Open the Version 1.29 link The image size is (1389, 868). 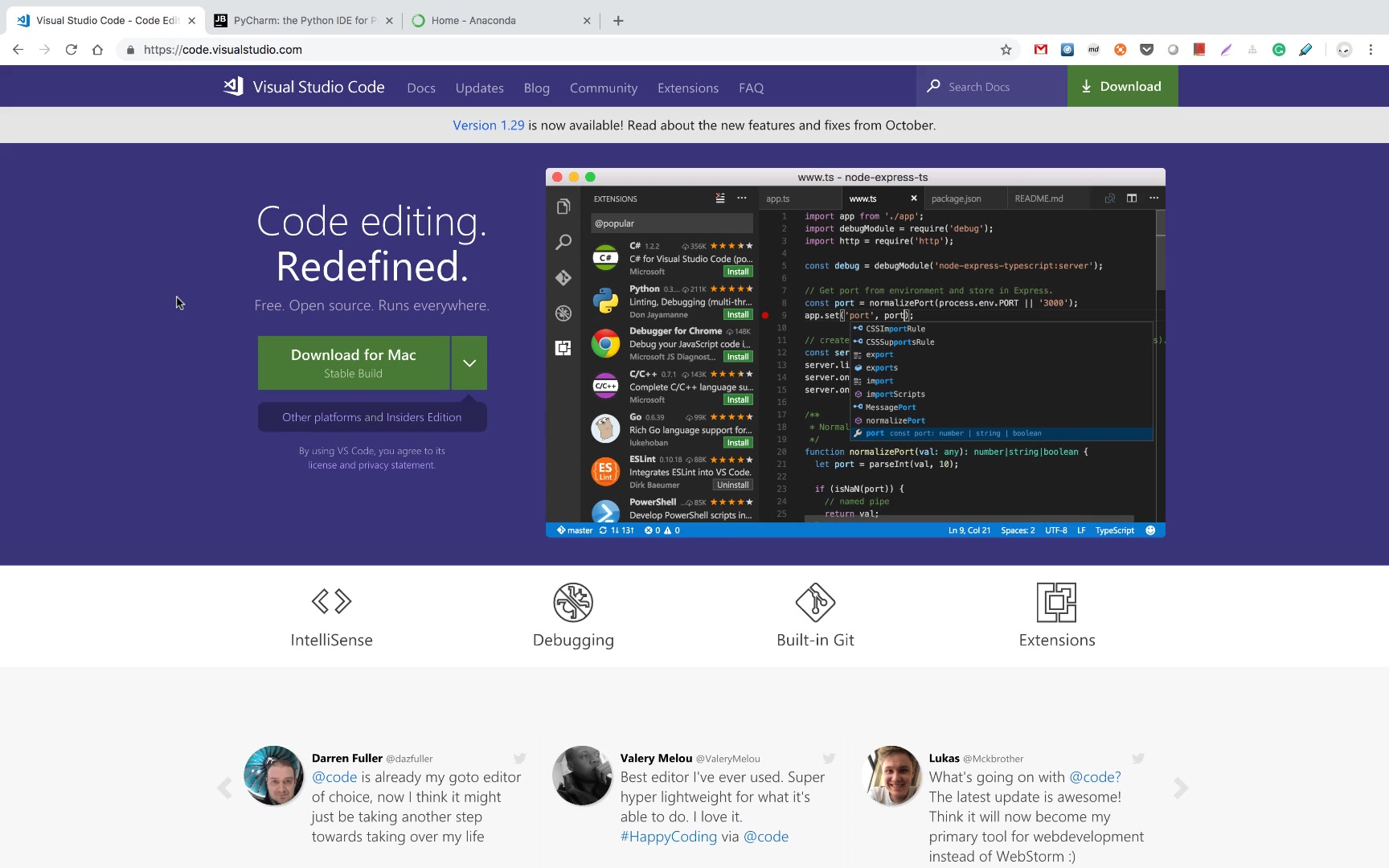(x=488, y=125)
